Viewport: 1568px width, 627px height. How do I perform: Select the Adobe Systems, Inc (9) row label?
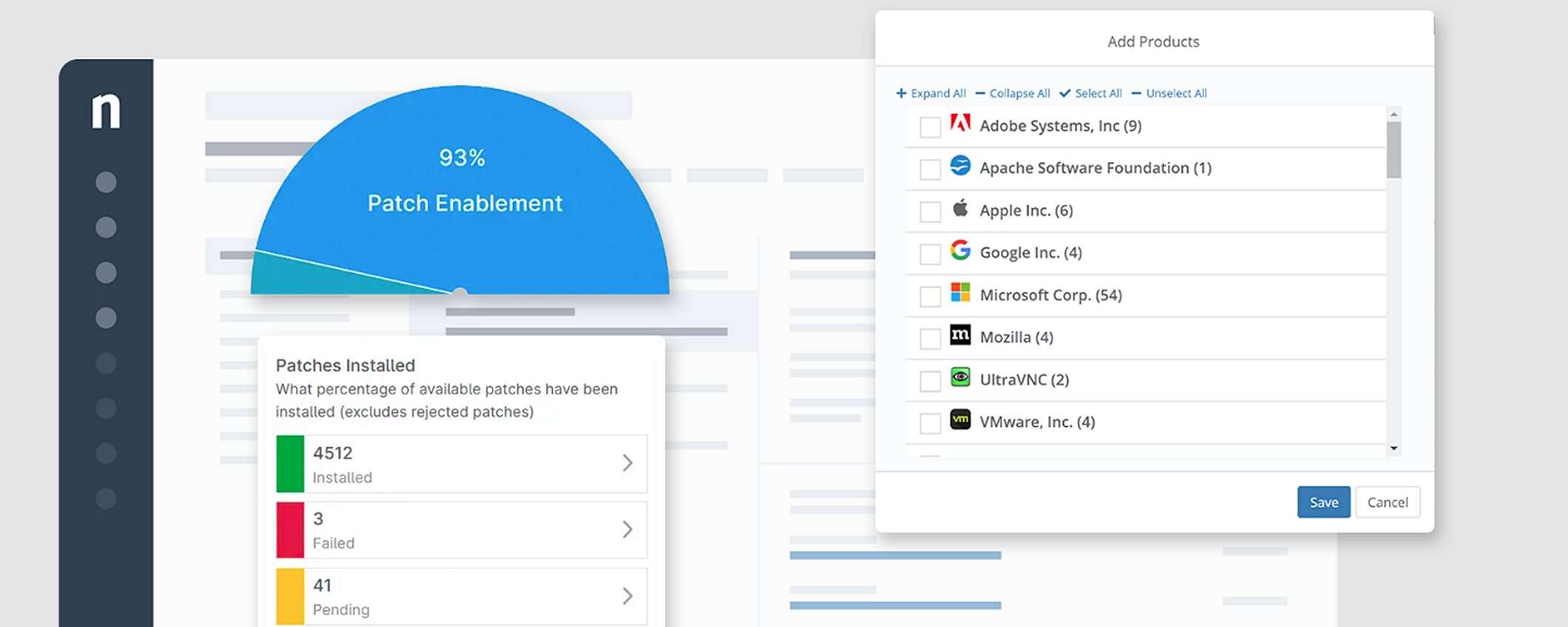click(1061, 126)
